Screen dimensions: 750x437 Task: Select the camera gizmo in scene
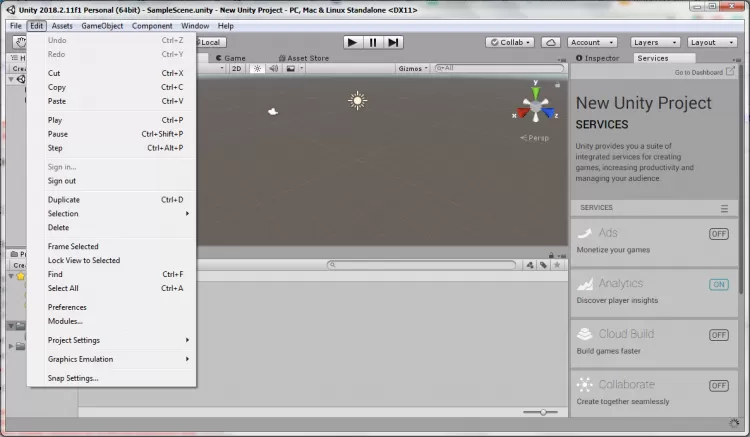coord(273,111)
